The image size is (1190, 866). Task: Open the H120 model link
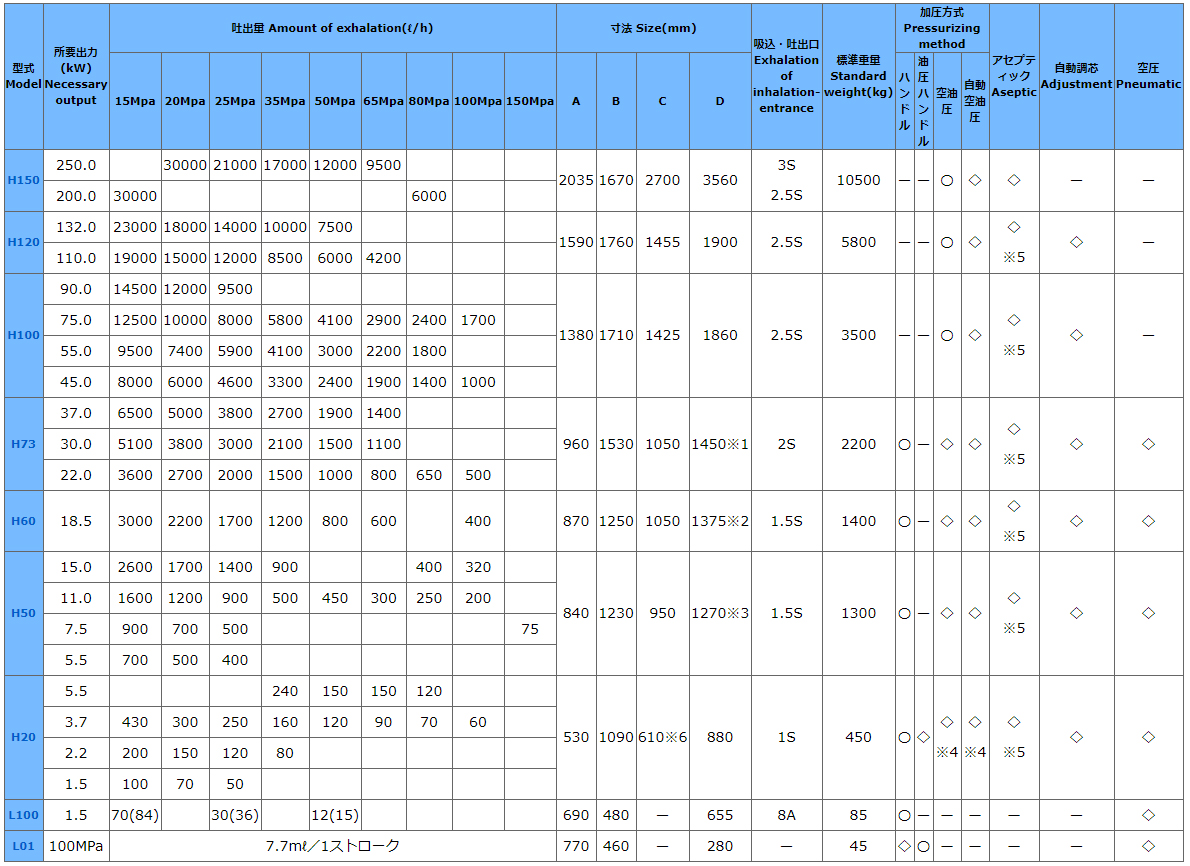[23, 242]
